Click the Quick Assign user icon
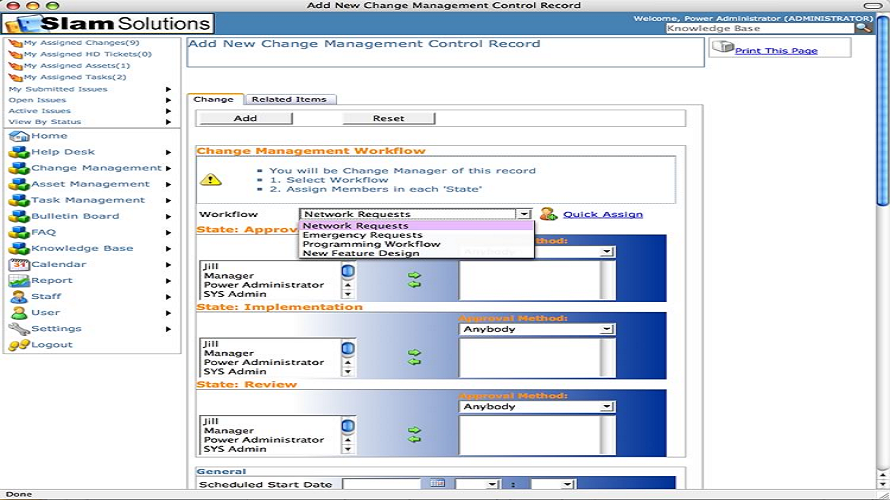Image resolution: width=890 pixels, height=500 pixels. (548, 214)
